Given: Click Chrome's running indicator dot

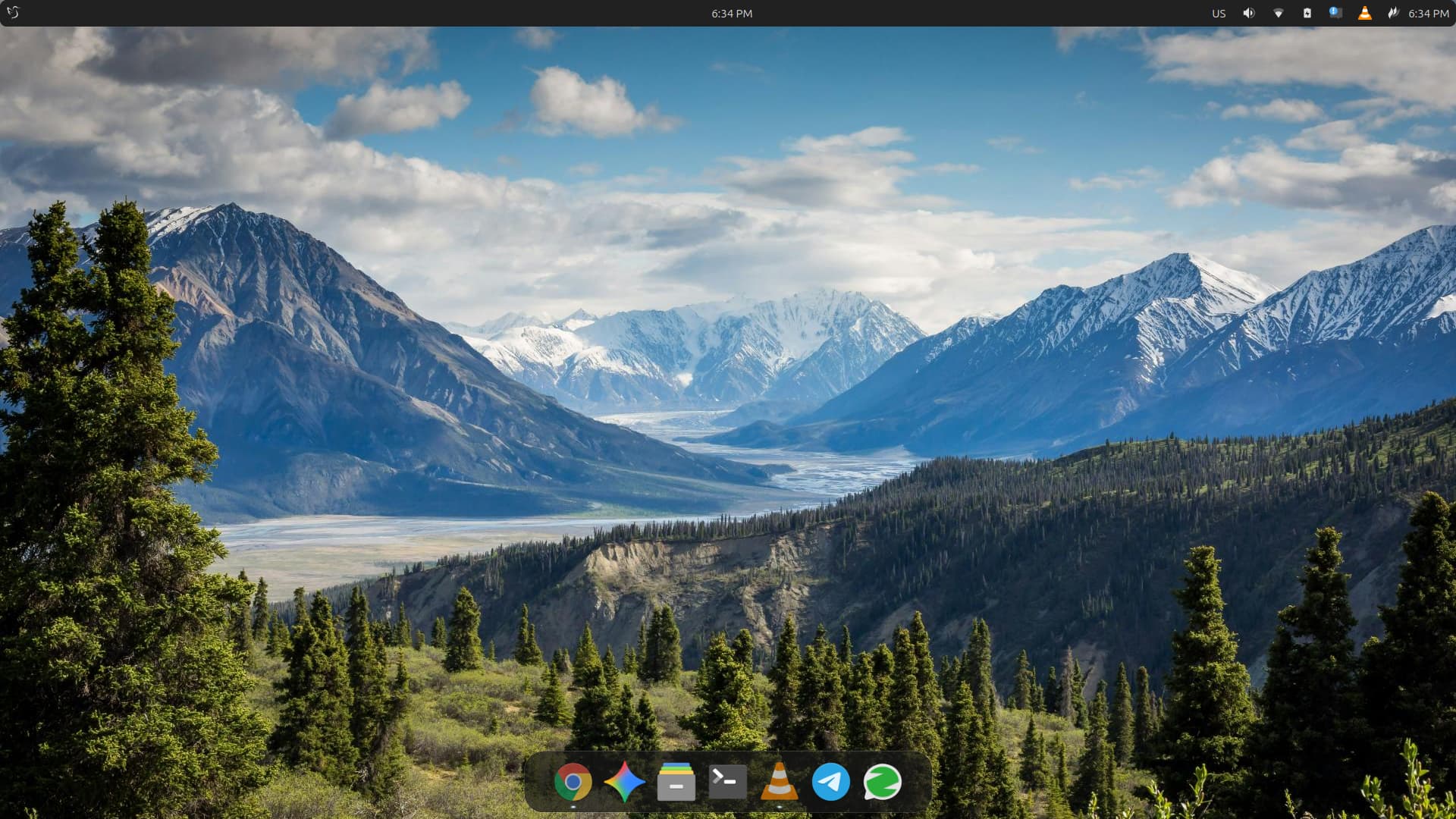Looking at the screenshot, I should 573,808.
